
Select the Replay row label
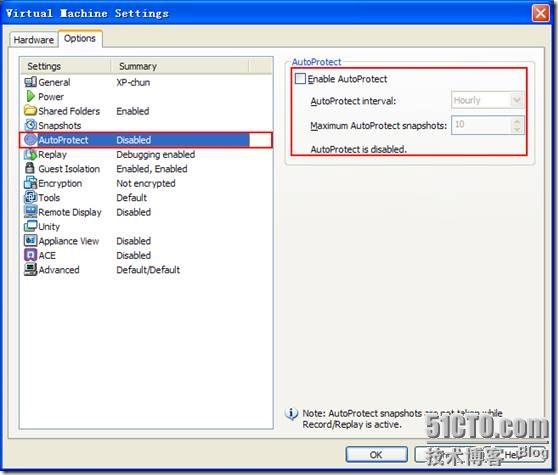click(52, 154)
